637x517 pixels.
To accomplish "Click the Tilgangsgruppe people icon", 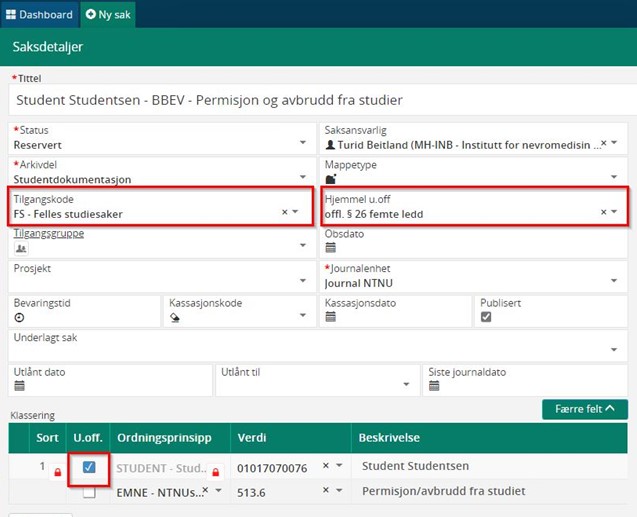I will tap(21, 248).
